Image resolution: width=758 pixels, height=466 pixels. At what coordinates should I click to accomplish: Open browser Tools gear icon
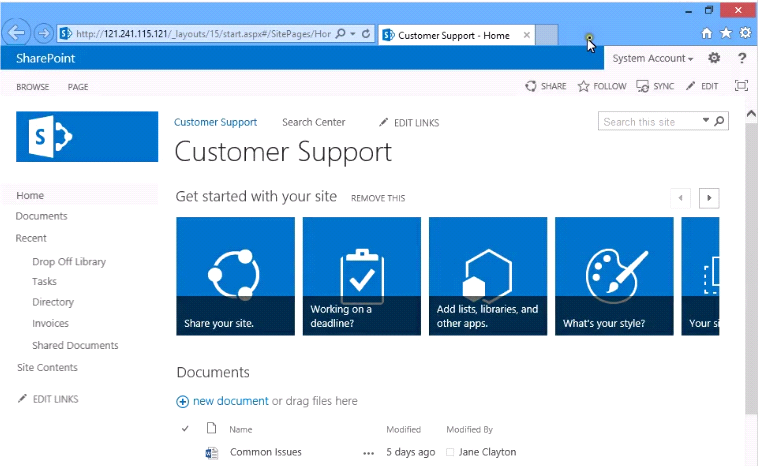[745, 33]
